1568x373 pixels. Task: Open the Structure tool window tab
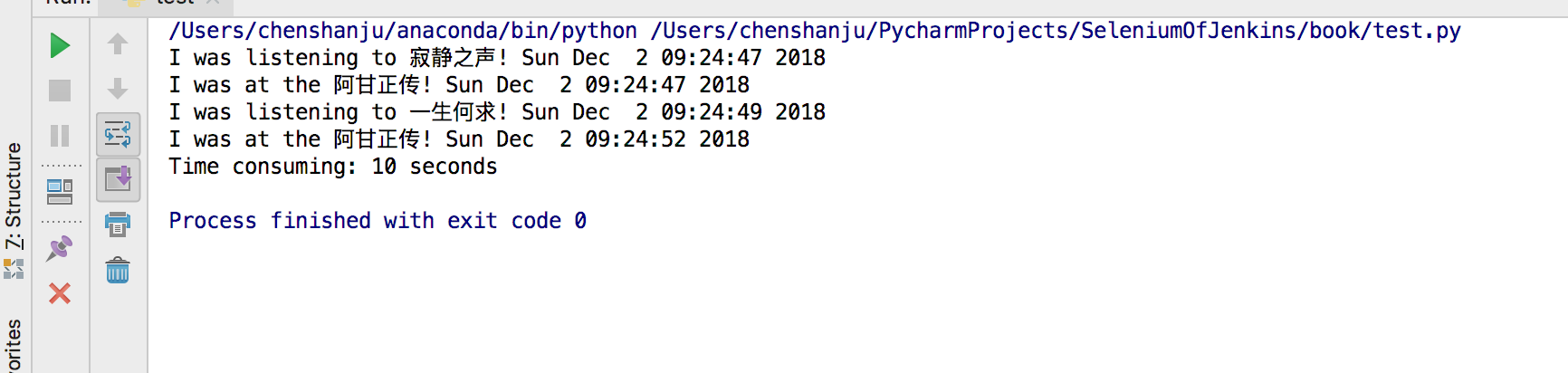(13, 195)
